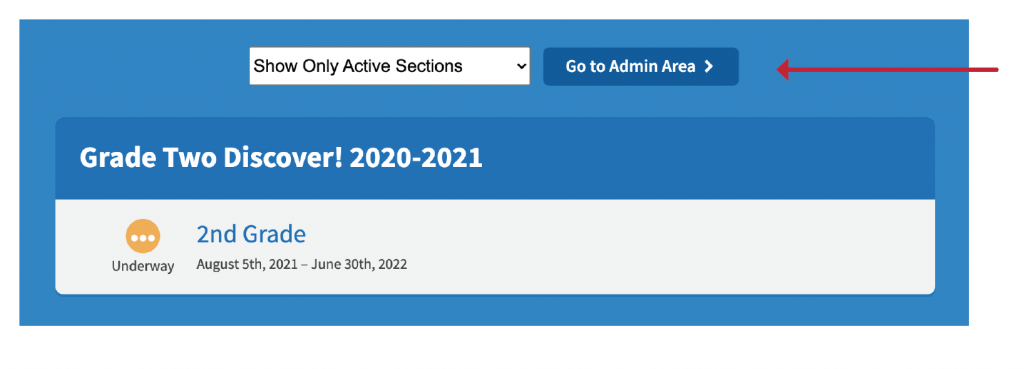Open the Show Only Active Sections dropdown
The height and width of the screenshot is (369, 1024).
coord(389,66)
